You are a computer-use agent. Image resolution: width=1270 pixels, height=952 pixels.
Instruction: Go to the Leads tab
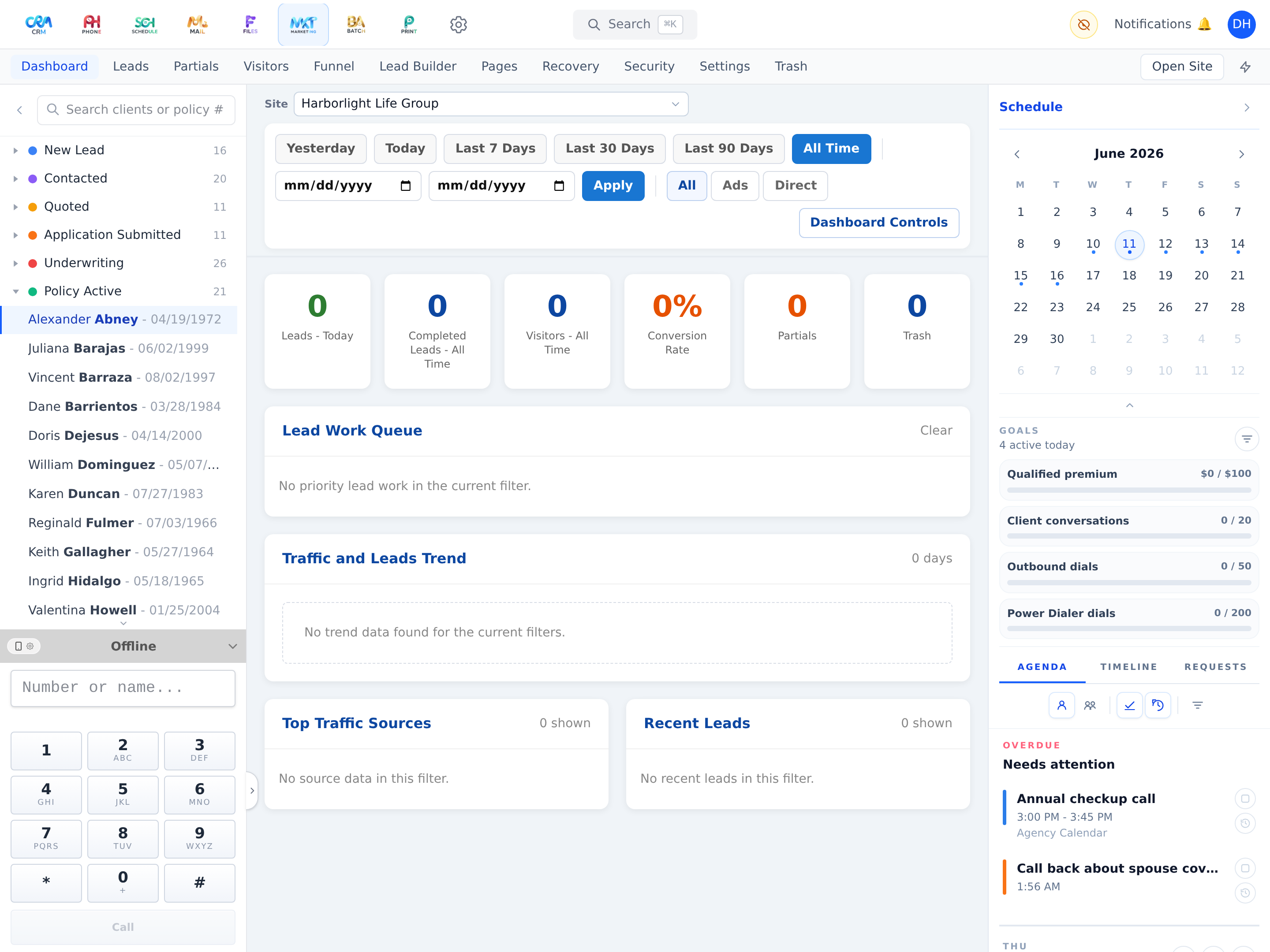click(x=131, y=67)
